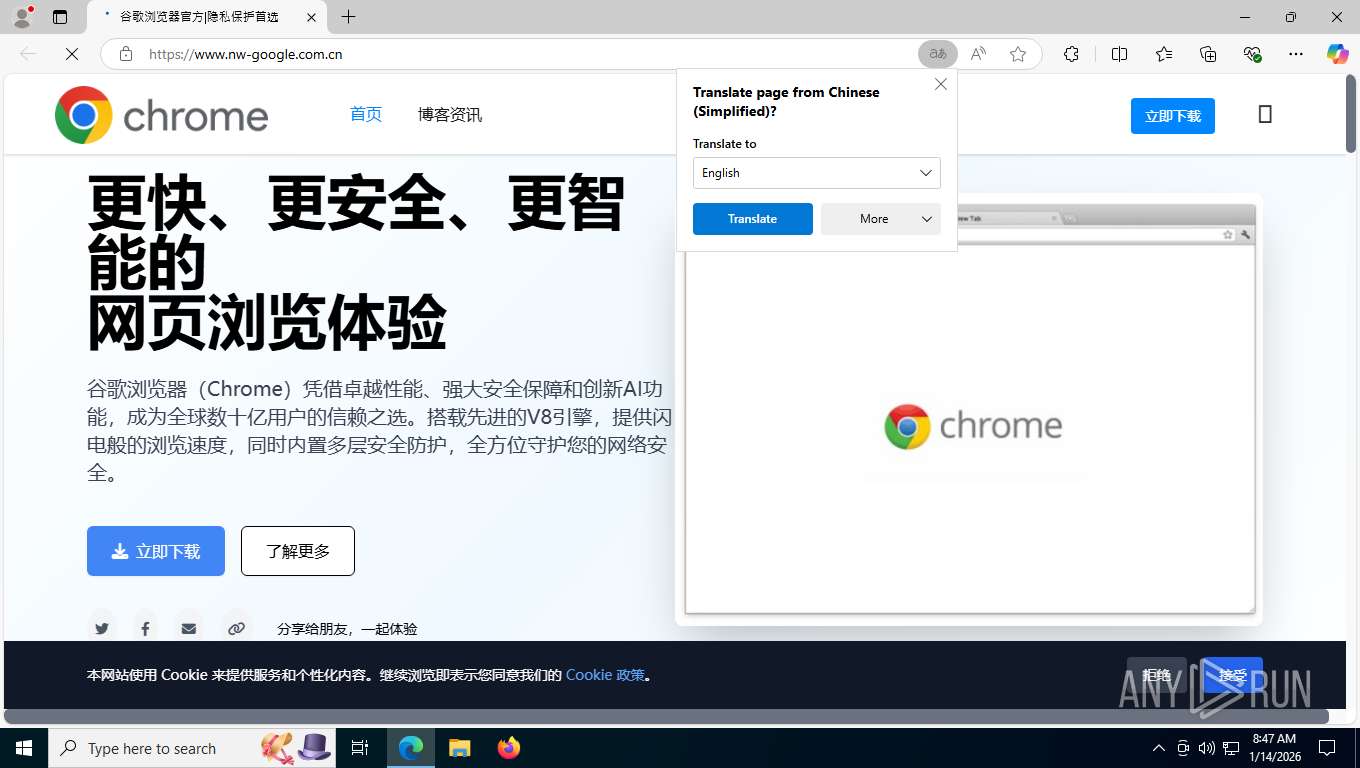The image size is (1360, 768).
Task: Click the blue Translate button
Action: click(x=753, y=219)
